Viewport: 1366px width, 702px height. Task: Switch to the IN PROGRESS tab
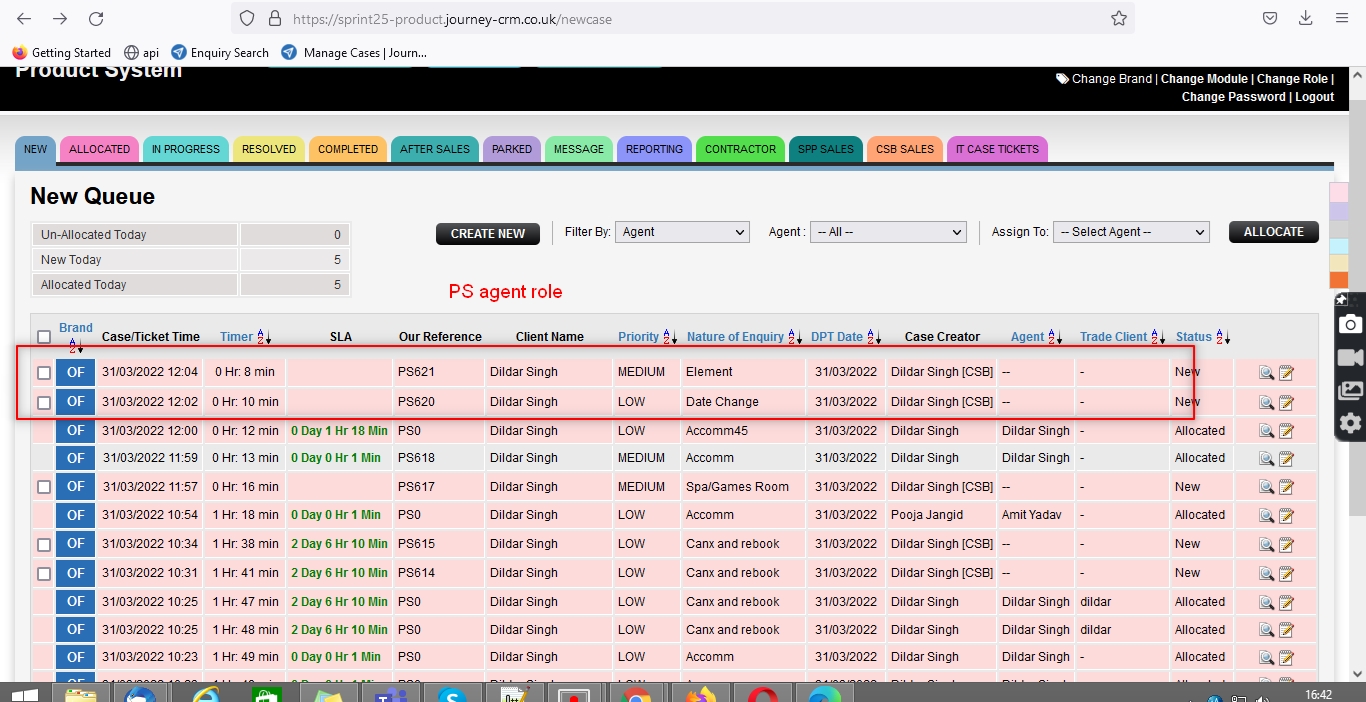[x=185, y=149]
